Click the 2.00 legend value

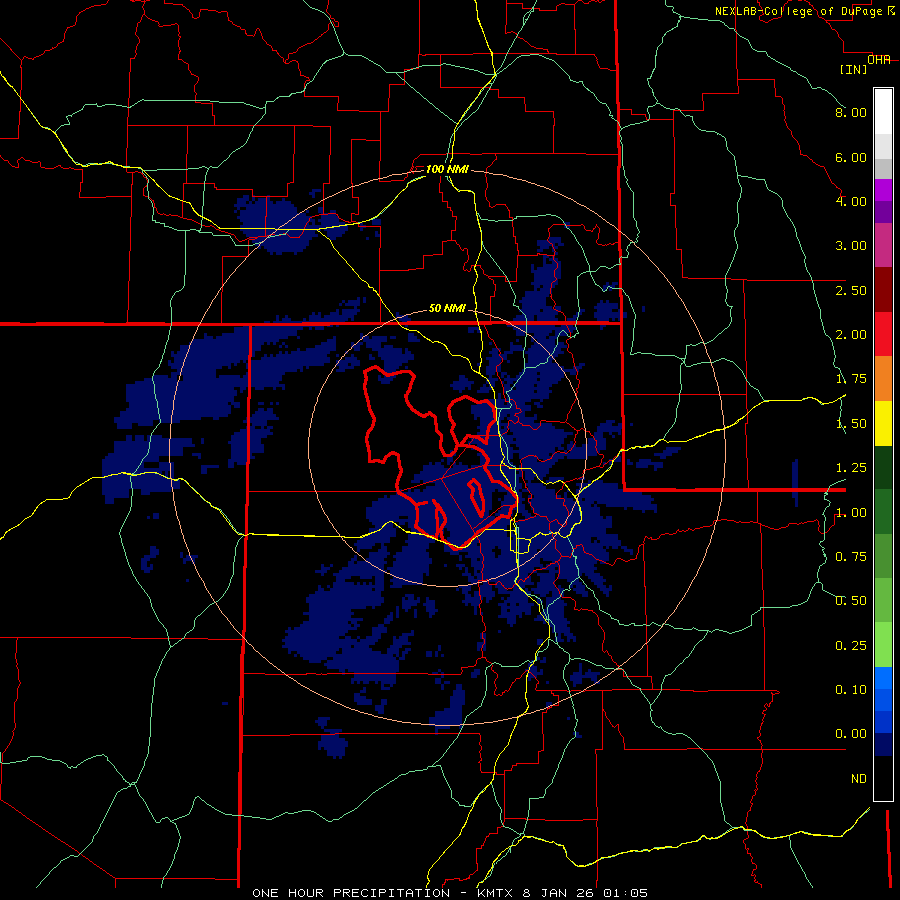(851, 335)
